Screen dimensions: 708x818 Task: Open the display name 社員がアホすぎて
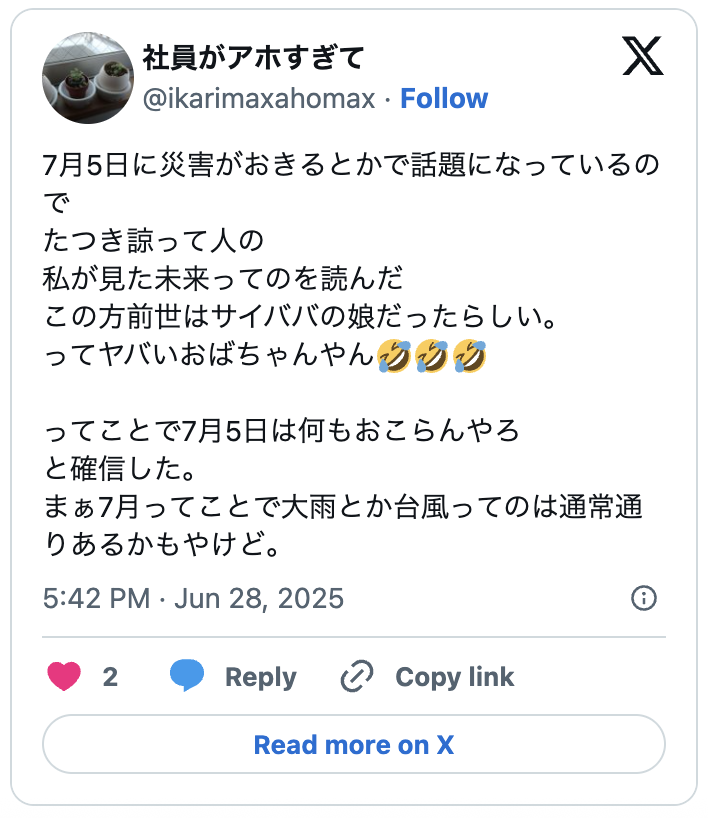(x=253, y=58)
